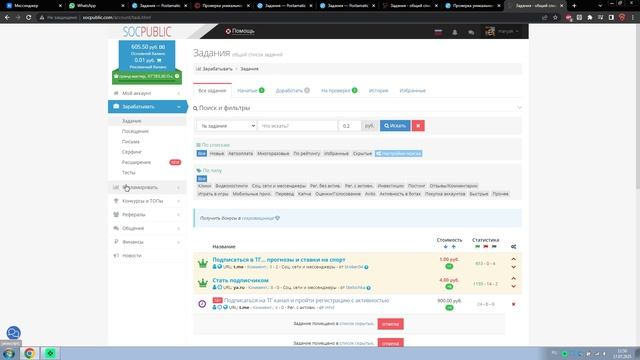640x360 pixels.
Task: Click the red clear-search X button
Action: click(x=418, y=126)
